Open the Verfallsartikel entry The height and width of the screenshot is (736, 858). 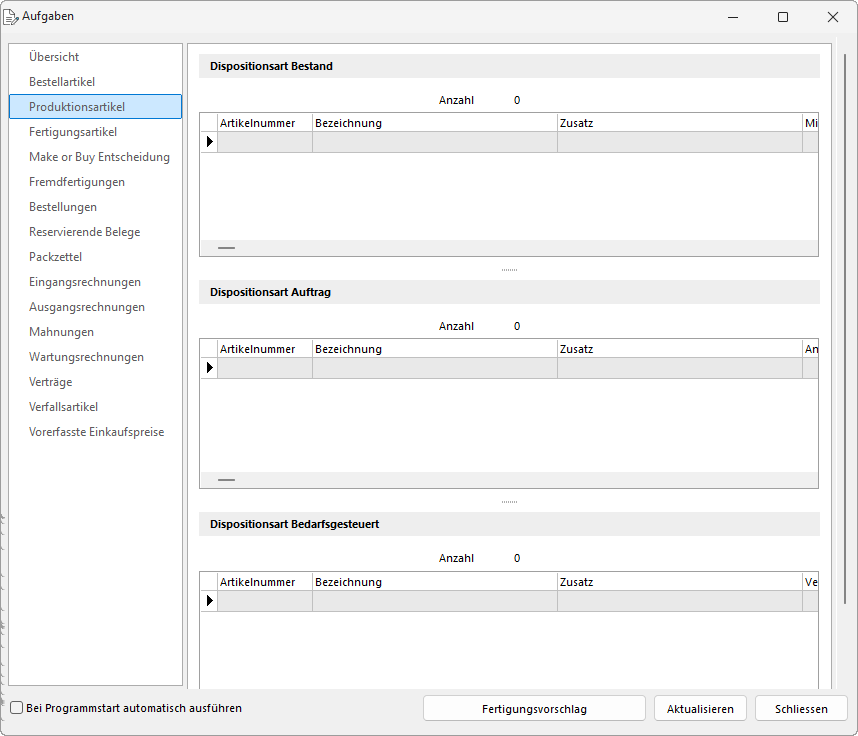point(63,407)
